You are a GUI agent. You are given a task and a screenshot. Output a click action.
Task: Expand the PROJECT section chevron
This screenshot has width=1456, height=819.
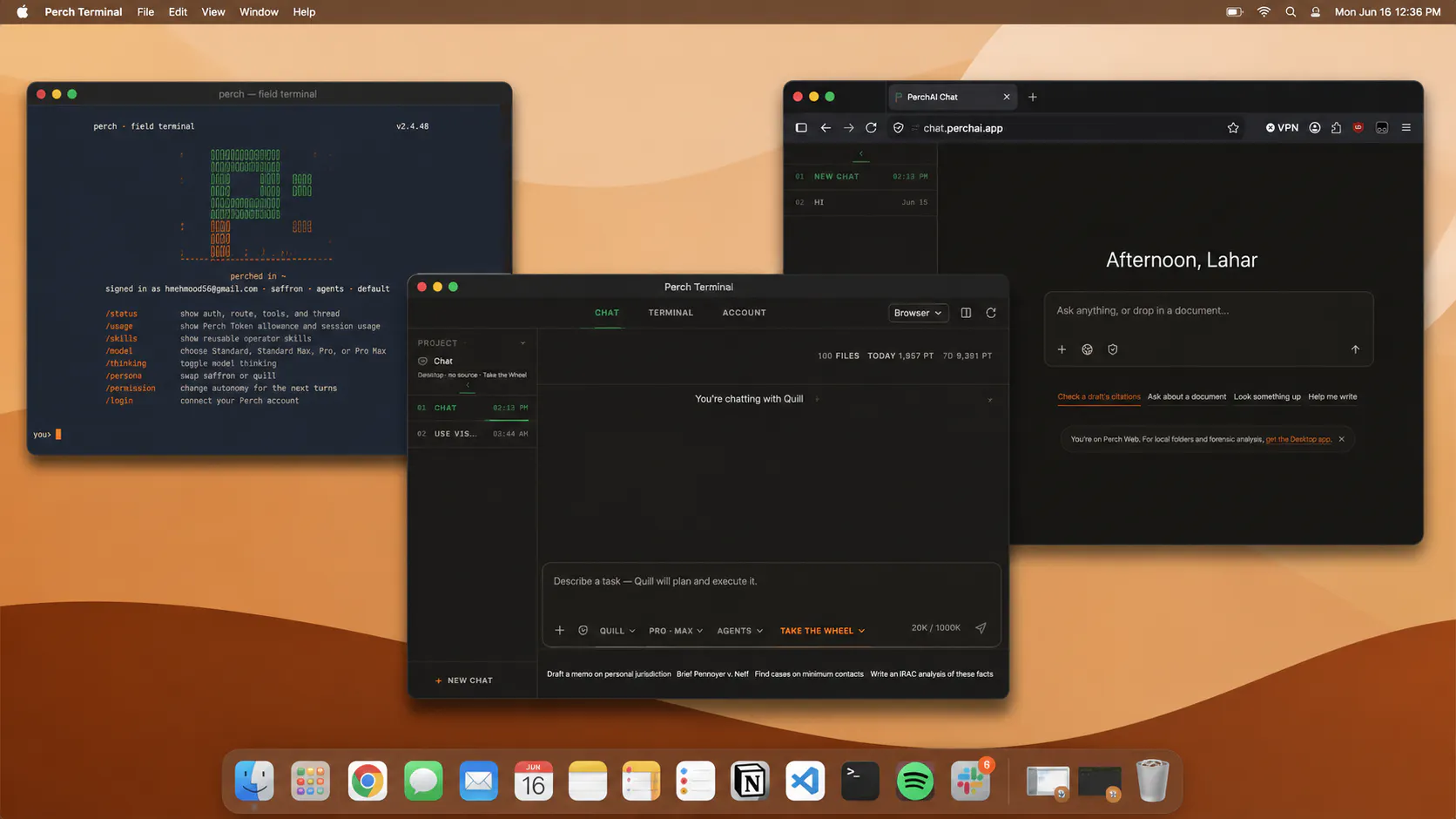point(523,343)
